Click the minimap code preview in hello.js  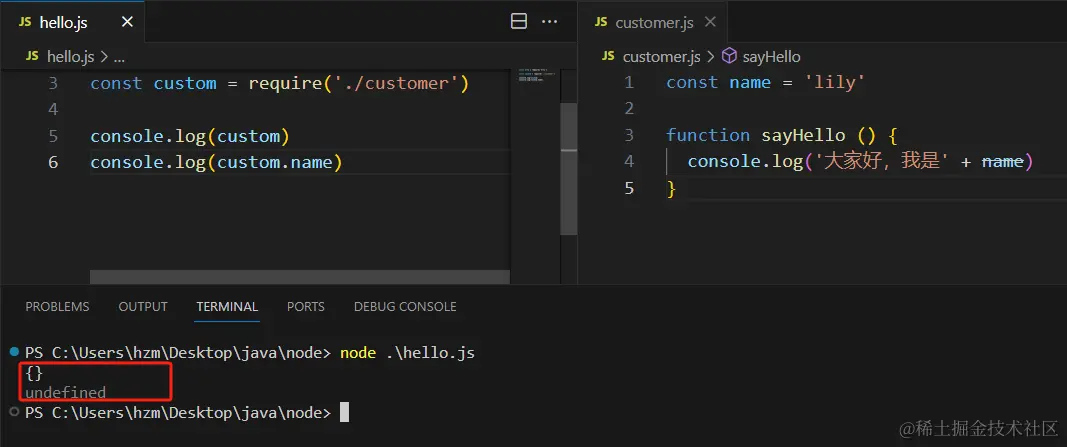pyautogui.click(x=536, y=76)
